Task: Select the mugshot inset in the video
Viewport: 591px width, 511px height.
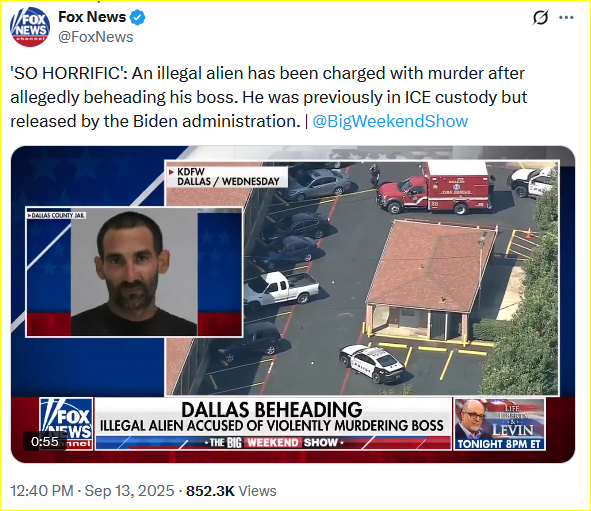Action: tap(134, 272)
